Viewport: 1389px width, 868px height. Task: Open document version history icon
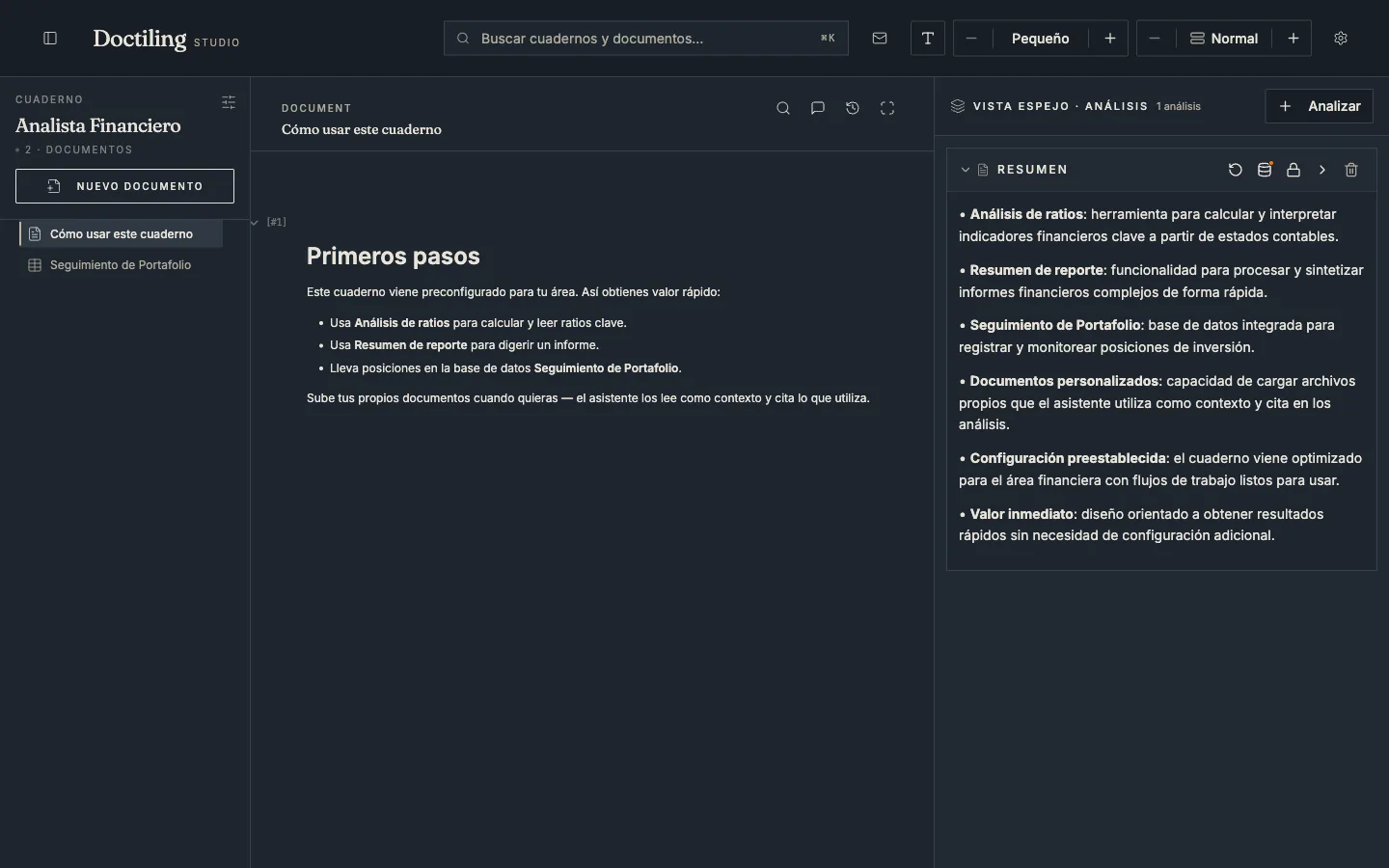[853, 108]
